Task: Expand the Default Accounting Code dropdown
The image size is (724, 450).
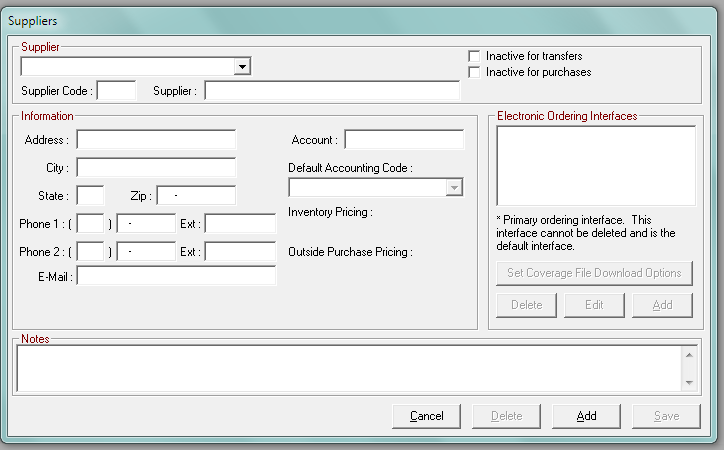Action: click(x=454, y=187)
